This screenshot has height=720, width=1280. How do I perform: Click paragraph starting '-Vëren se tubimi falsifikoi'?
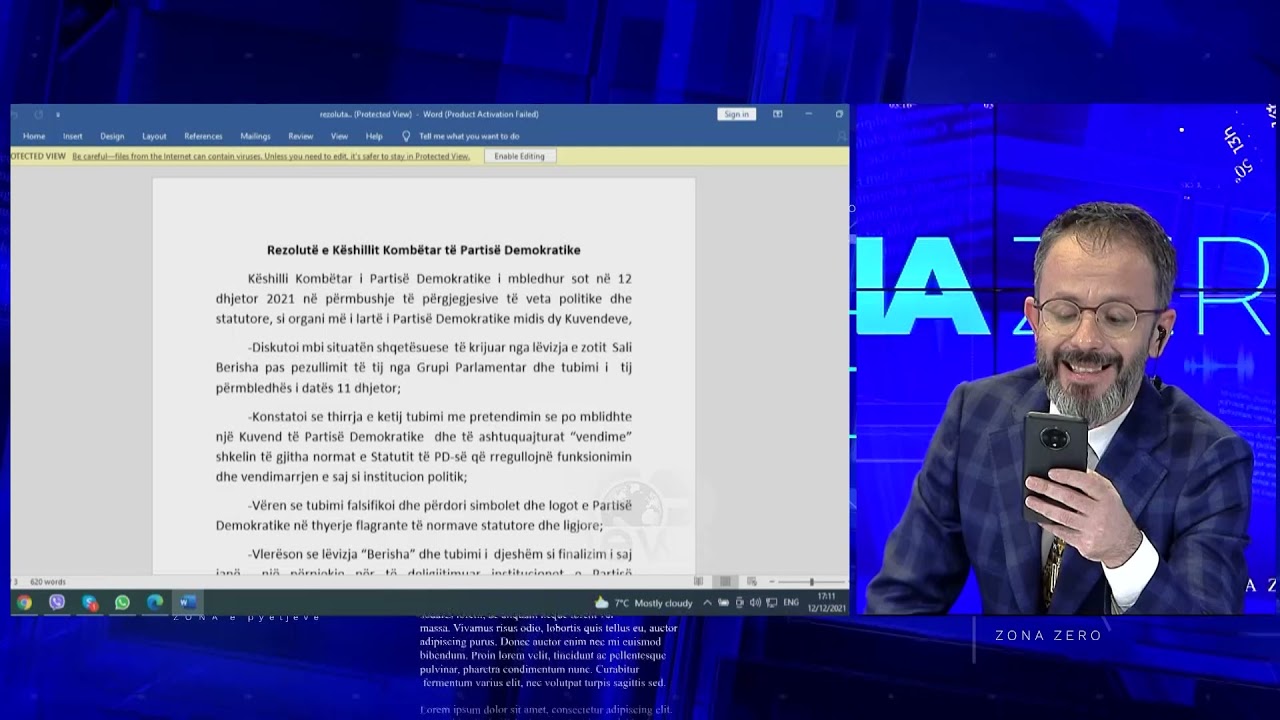pos(424,515)
